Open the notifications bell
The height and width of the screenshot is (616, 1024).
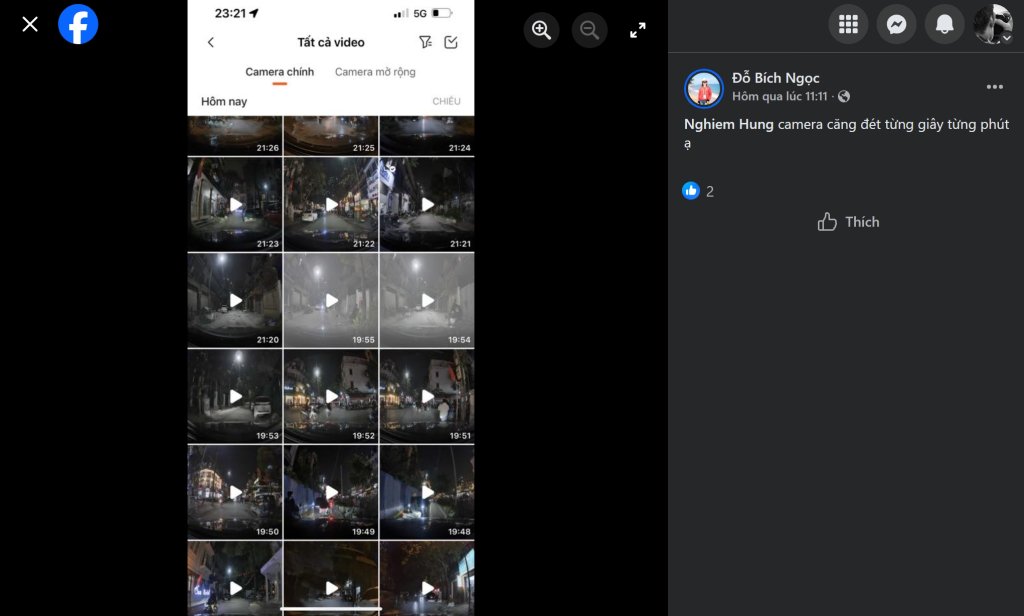tap(944, 24)
